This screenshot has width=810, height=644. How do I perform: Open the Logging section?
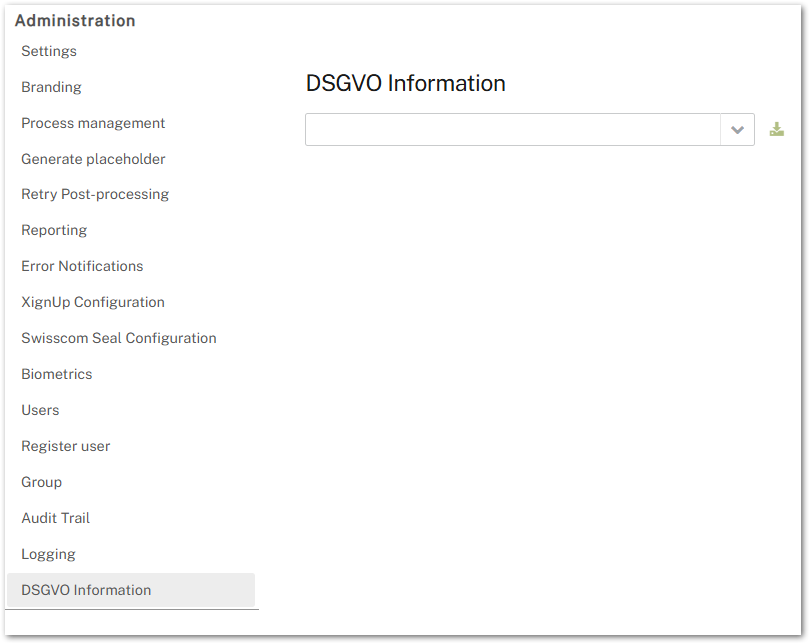coord(48,554)
